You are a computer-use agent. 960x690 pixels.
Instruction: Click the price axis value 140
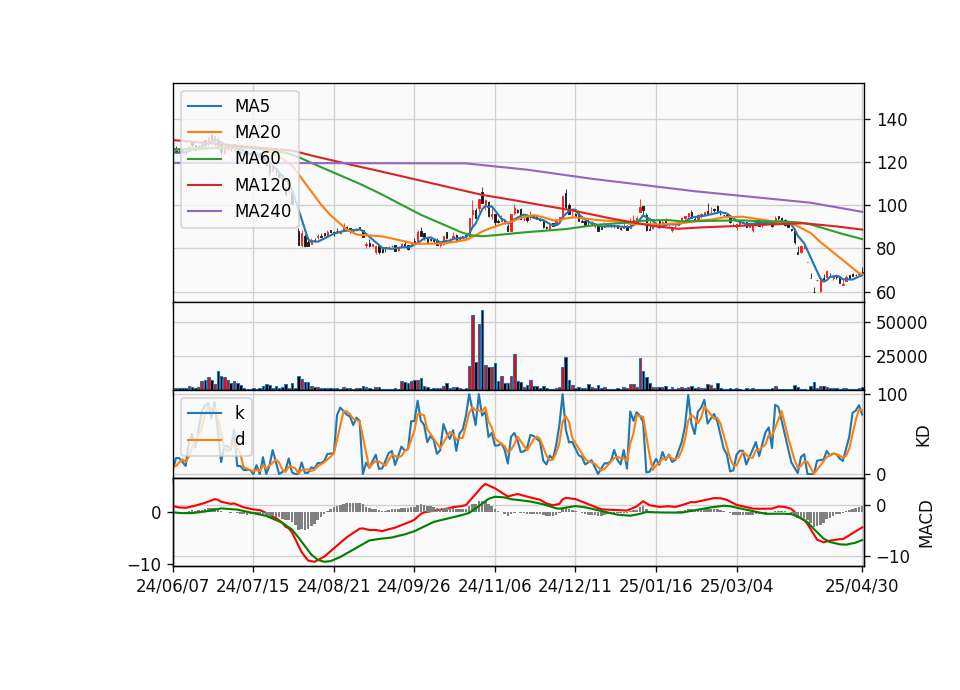point(892,120)
